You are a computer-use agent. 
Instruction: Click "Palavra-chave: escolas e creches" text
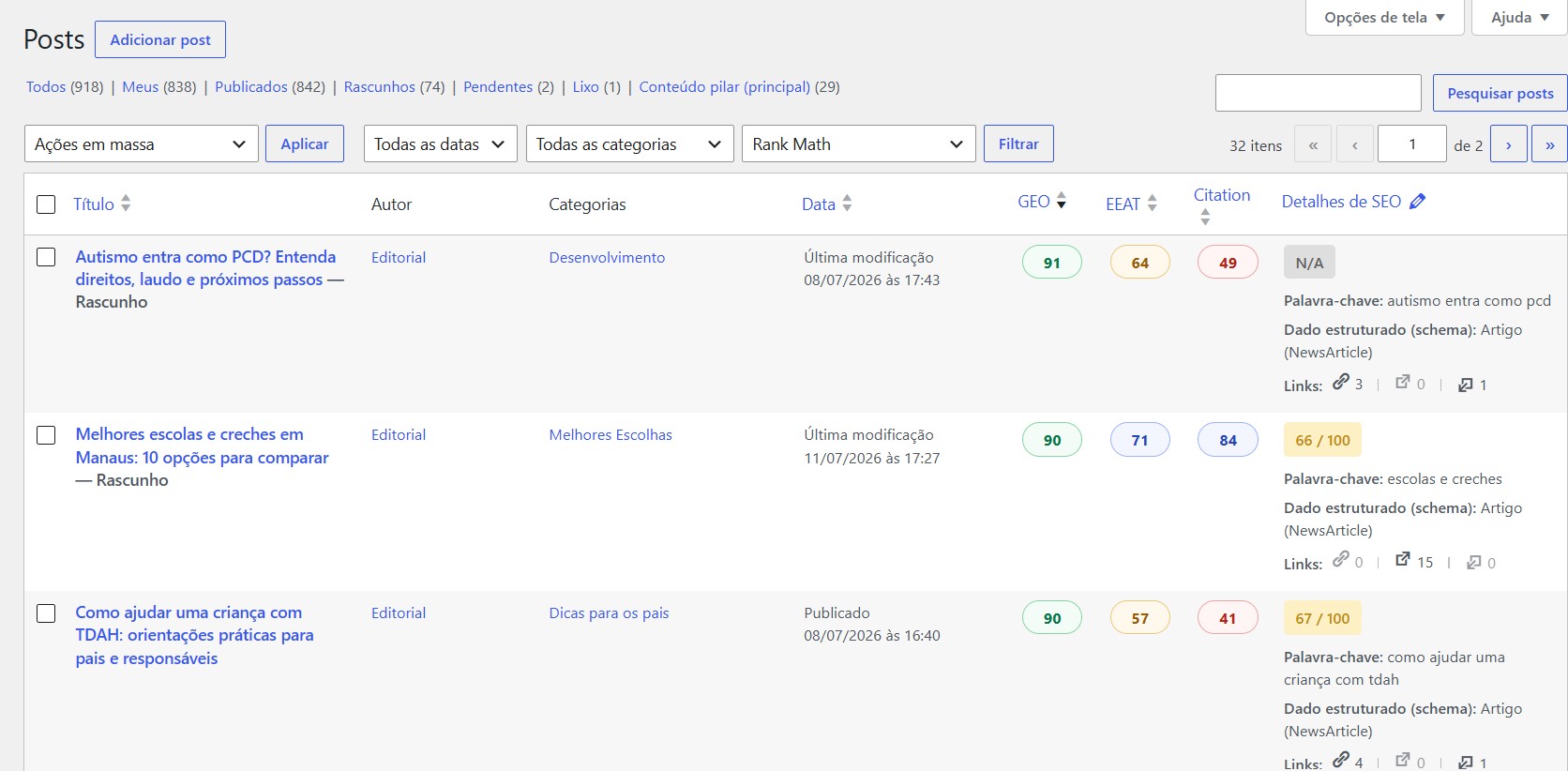tap(1393, 478)
